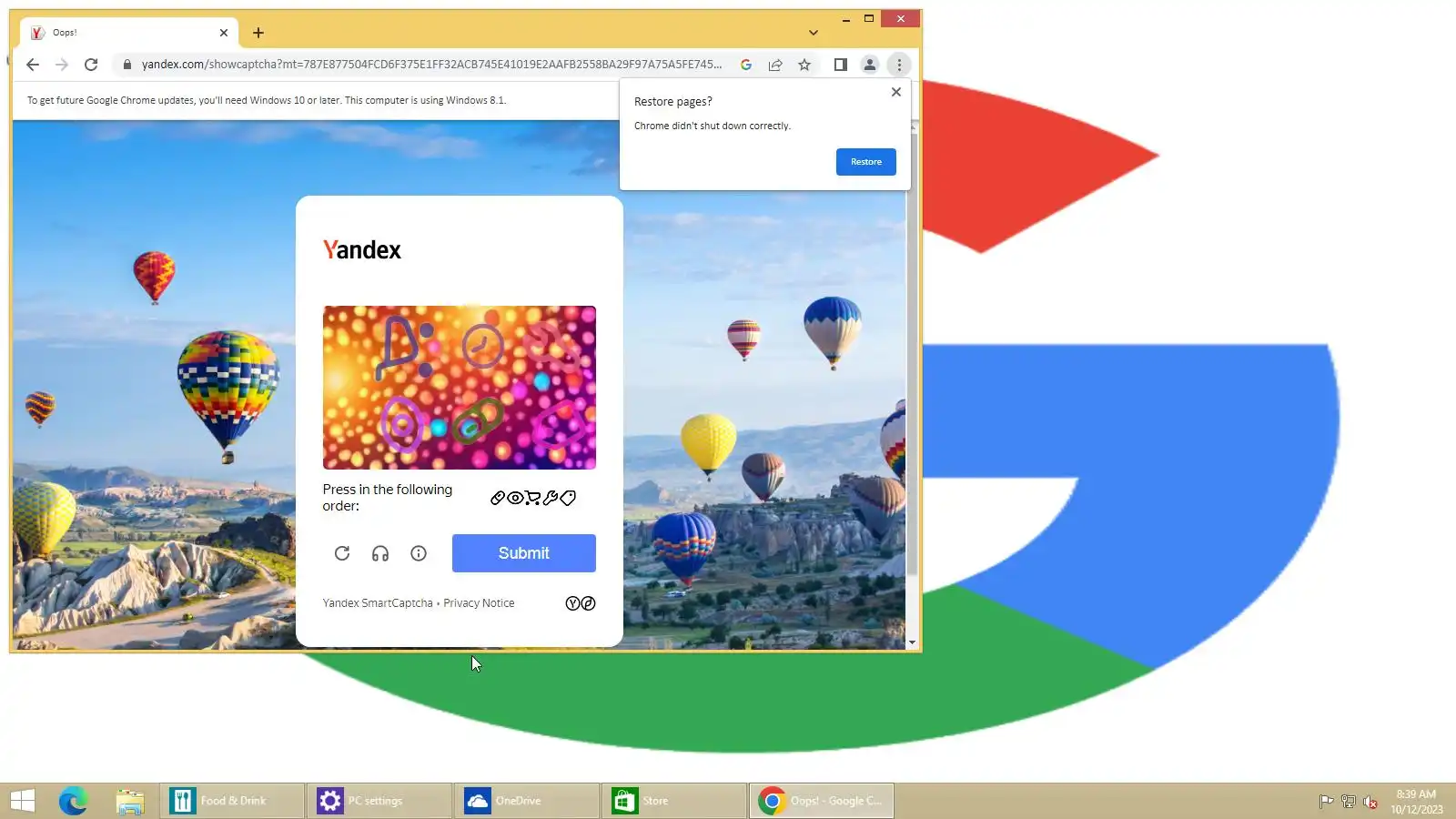This screenshot has width=1456, height=819.
Task: Go back to the previous page
Action: tap(33, 65)
